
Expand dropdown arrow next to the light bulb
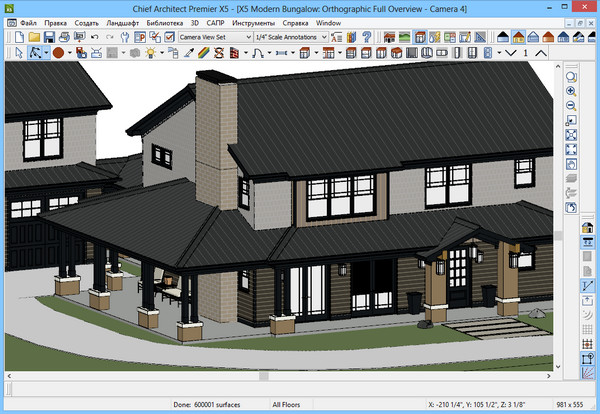(162, 53)
